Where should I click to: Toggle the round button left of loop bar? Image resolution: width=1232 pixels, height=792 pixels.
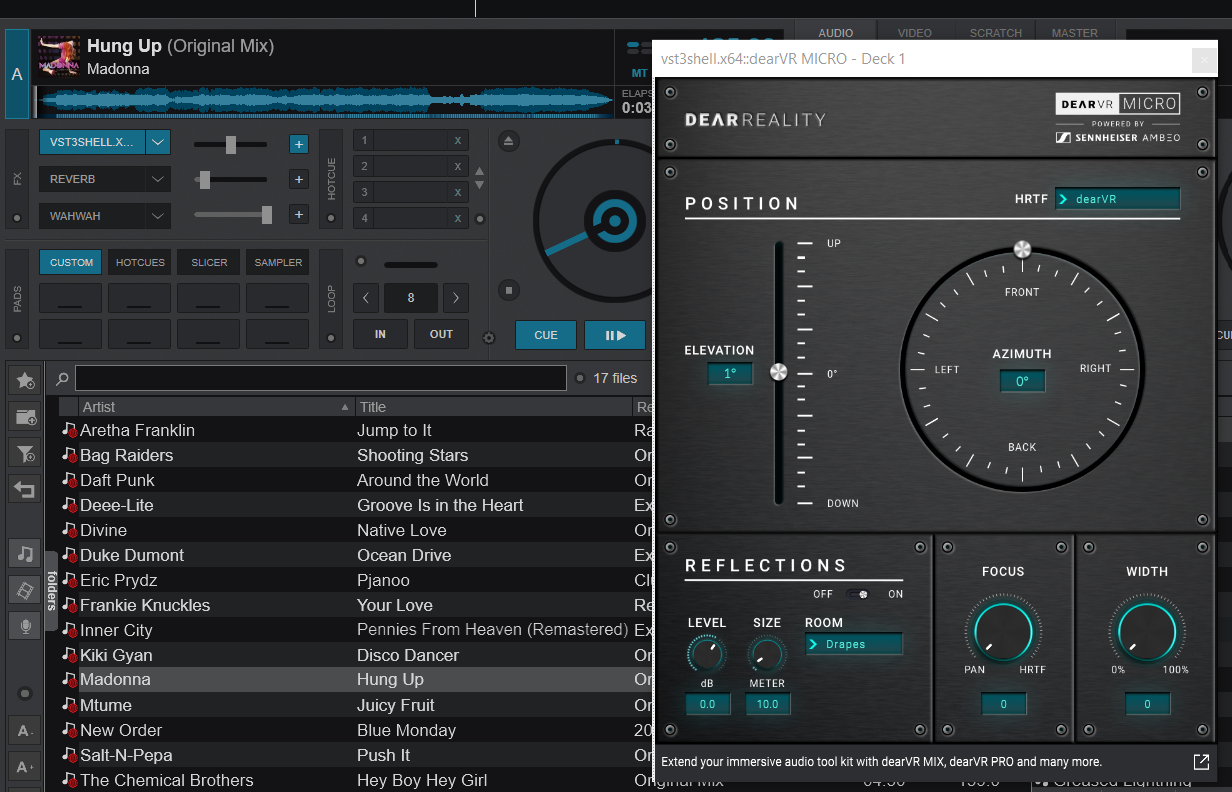click(361, 263)
